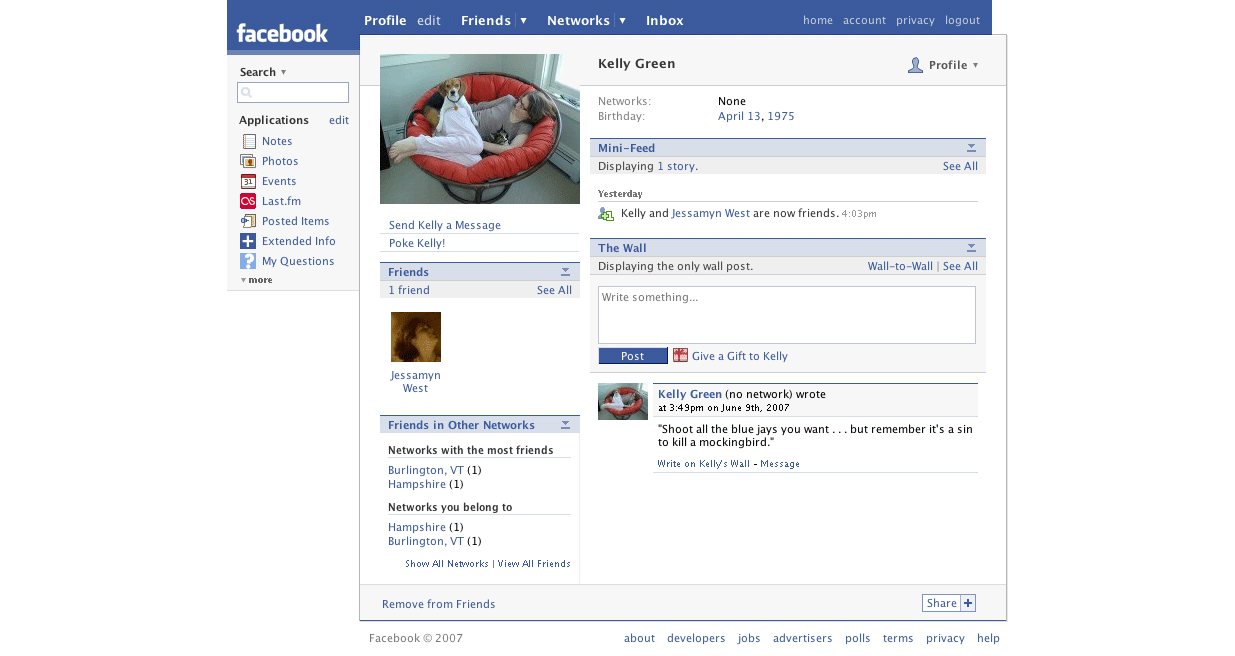
Task: Click the facebook logo
Action: 282,33
